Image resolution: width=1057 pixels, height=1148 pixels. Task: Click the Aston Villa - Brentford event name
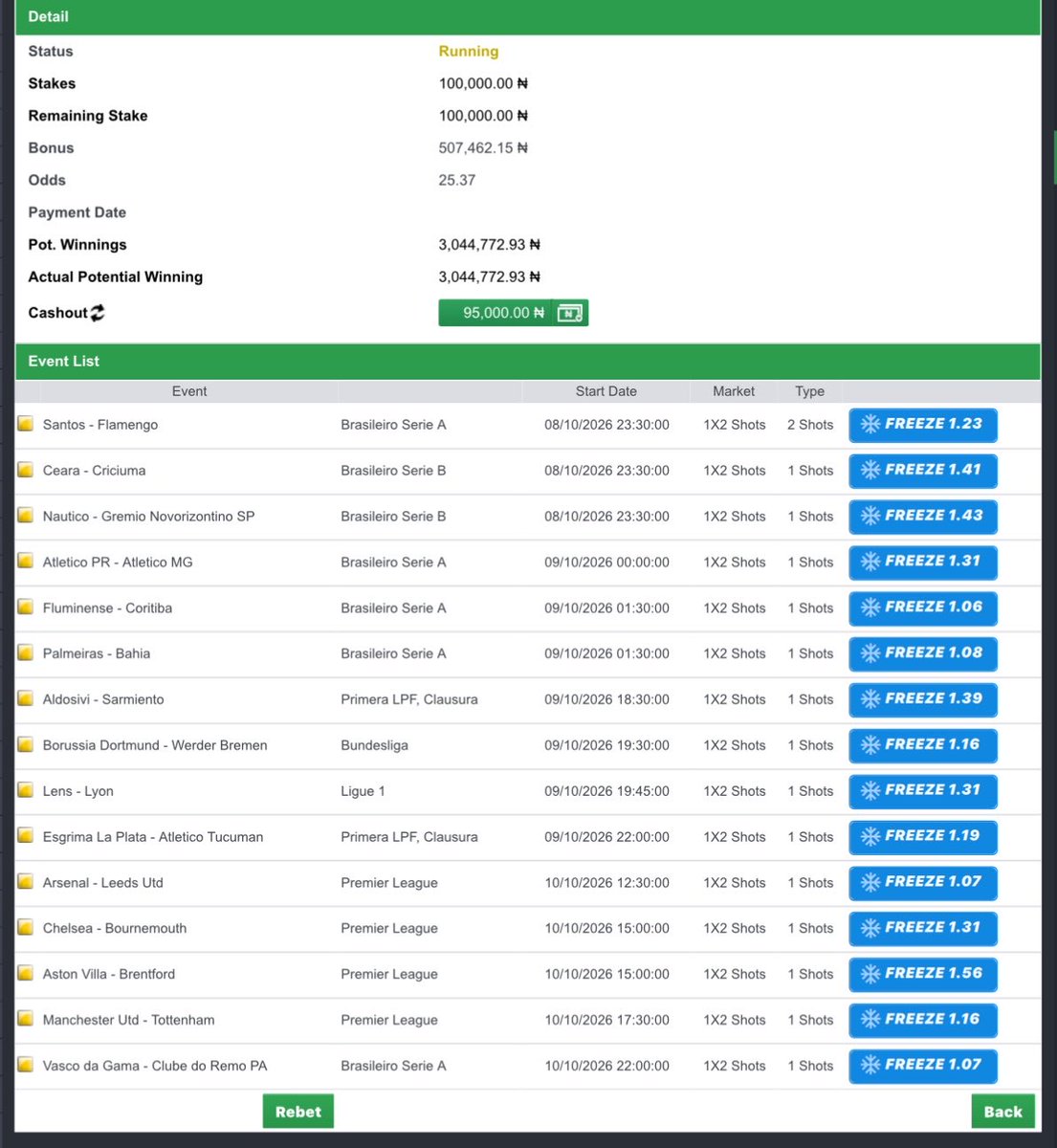coord(109,974)
